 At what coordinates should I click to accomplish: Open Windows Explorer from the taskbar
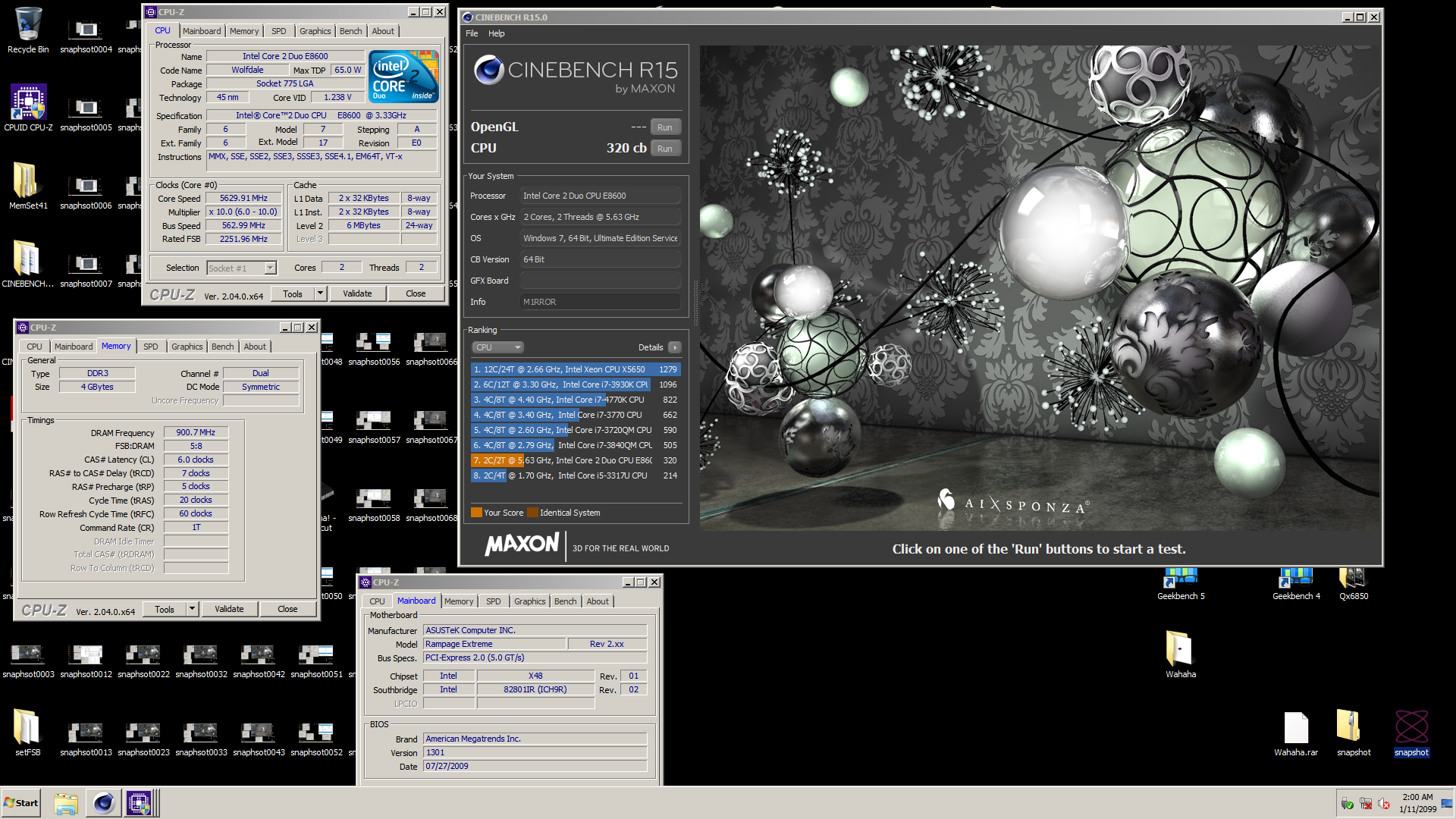click(x=66, y=803)
